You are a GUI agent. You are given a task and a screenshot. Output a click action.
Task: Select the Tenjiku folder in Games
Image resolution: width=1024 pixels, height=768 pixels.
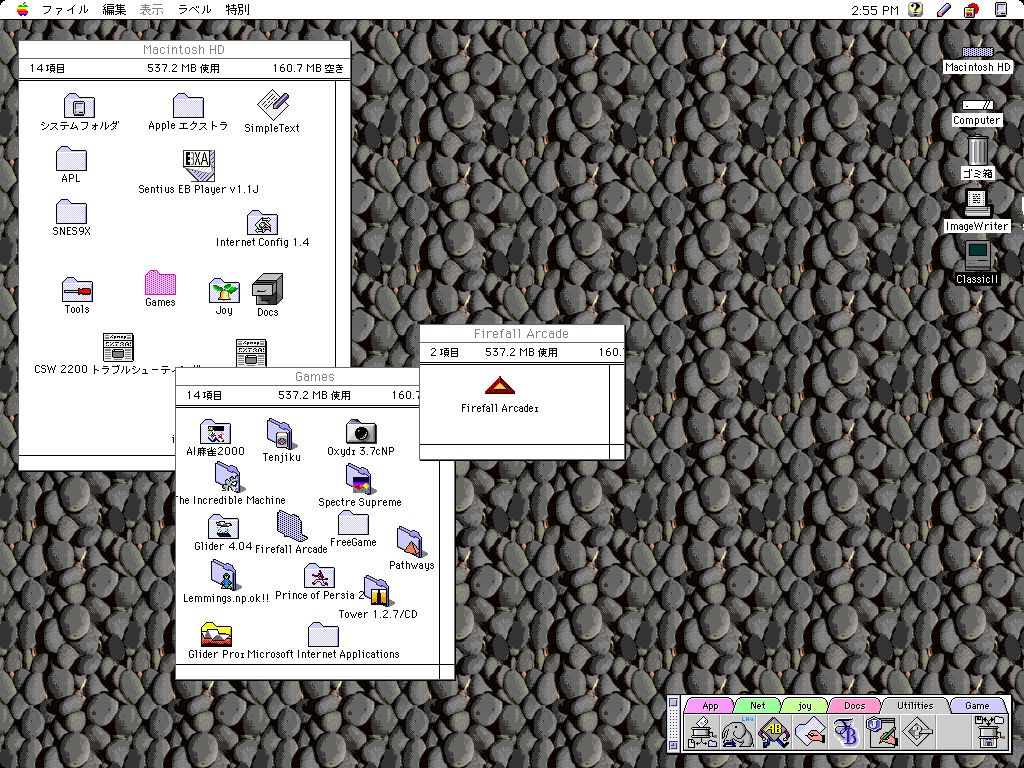(281, 434)
